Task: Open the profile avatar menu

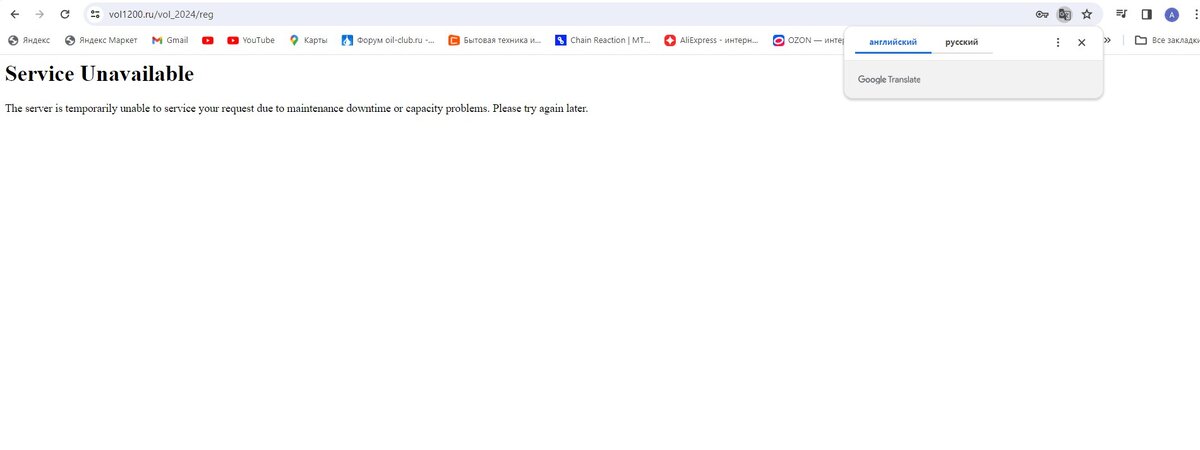Action: coord(1172,14)
